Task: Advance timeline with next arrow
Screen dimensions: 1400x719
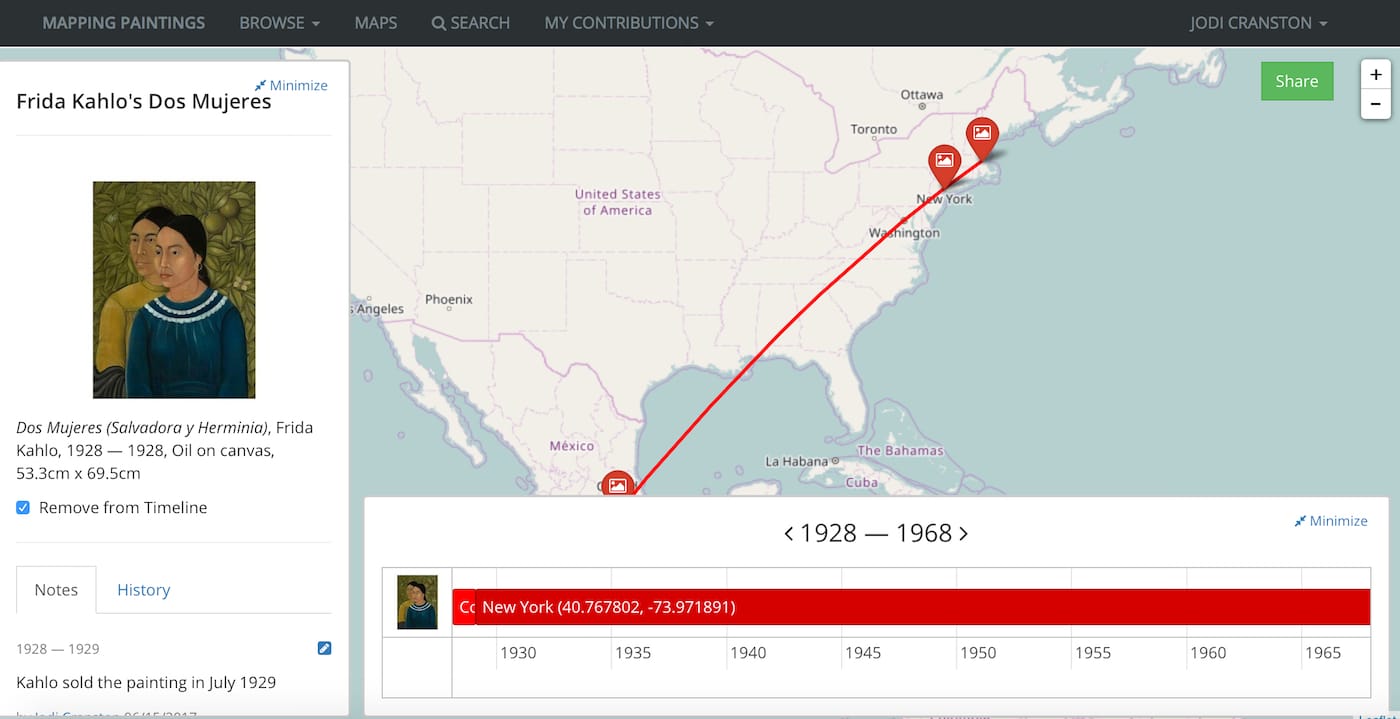Action: 963,533
